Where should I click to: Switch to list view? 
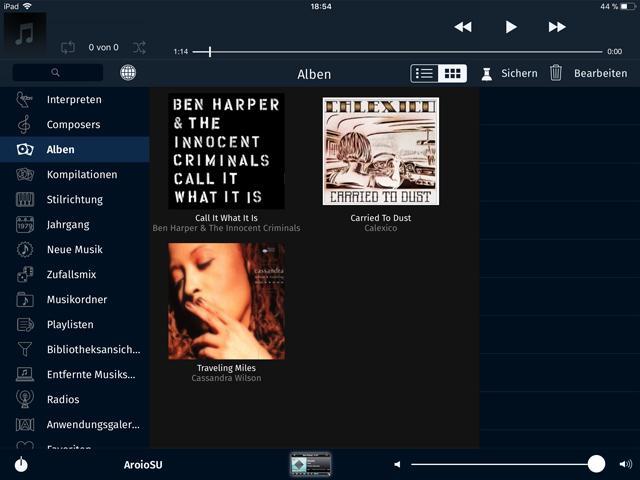coord(424,73)
